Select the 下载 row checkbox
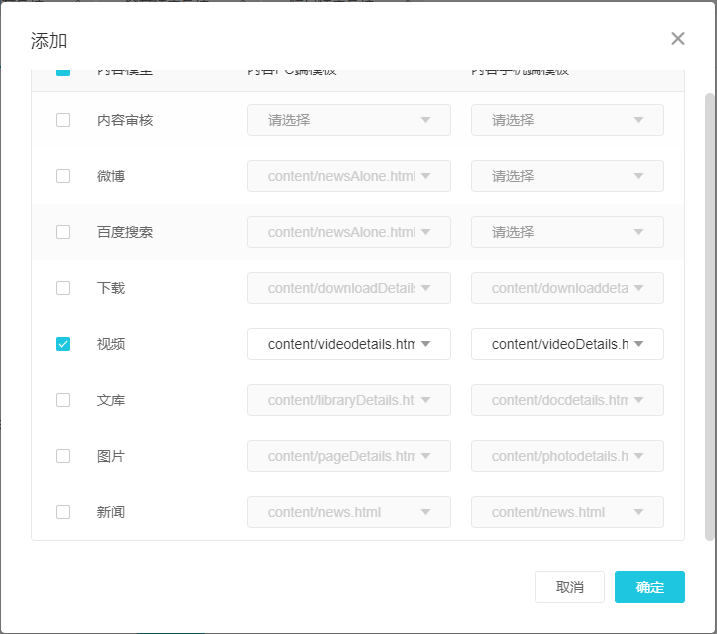 pos(63,288)
